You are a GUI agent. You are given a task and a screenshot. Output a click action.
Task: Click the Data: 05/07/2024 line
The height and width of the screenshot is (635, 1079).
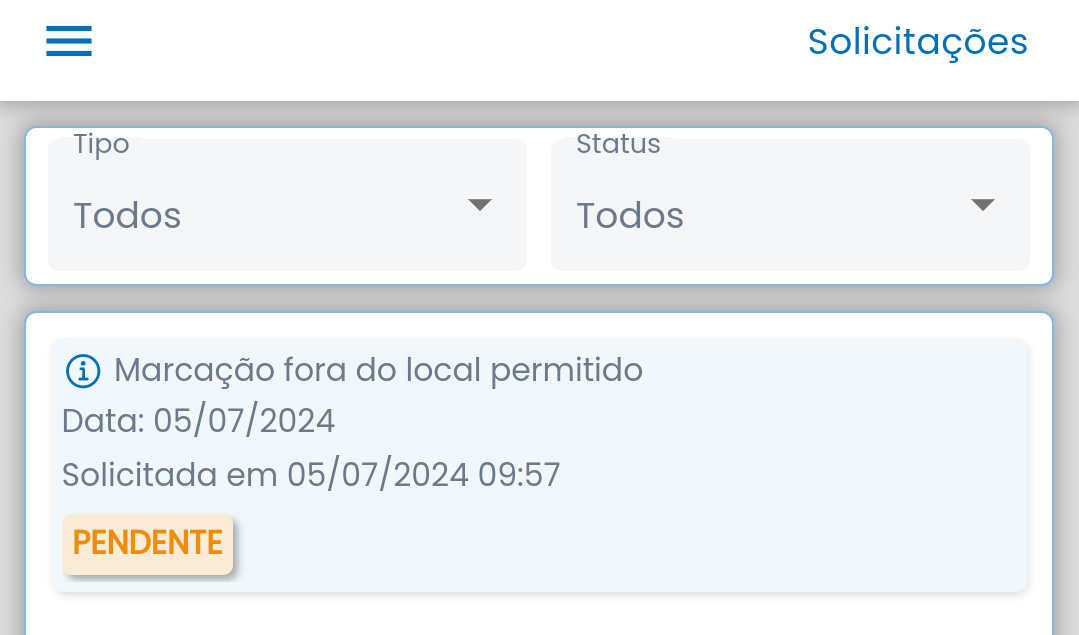coord(198,421)
